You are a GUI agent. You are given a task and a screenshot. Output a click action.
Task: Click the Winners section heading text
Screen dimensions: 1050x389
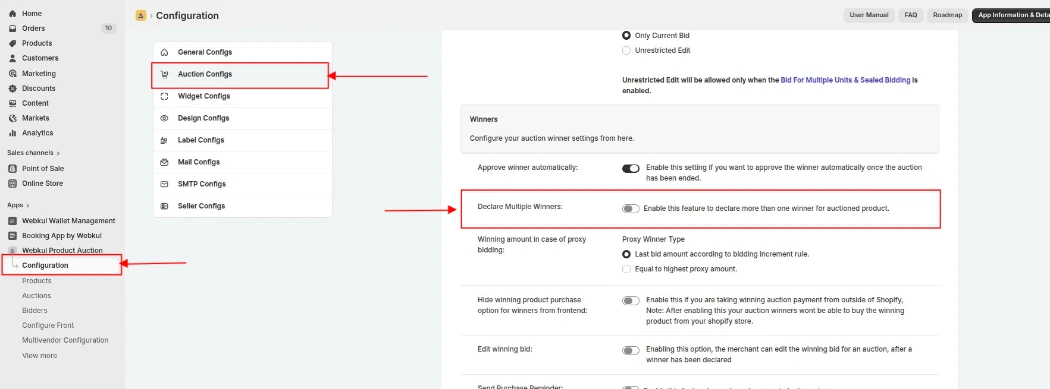point(483,119)
